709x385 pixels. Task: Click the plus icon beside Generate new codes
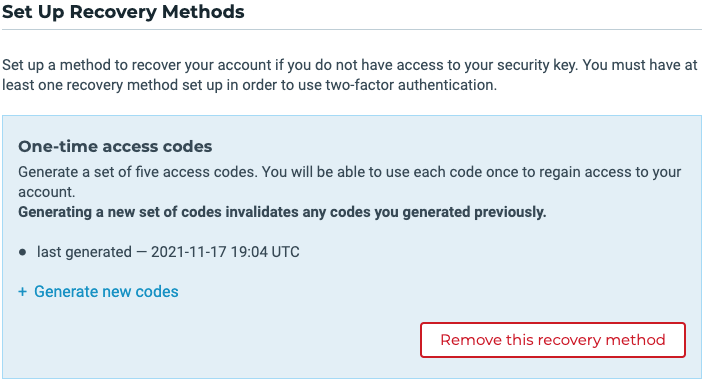tap(23, 292)
